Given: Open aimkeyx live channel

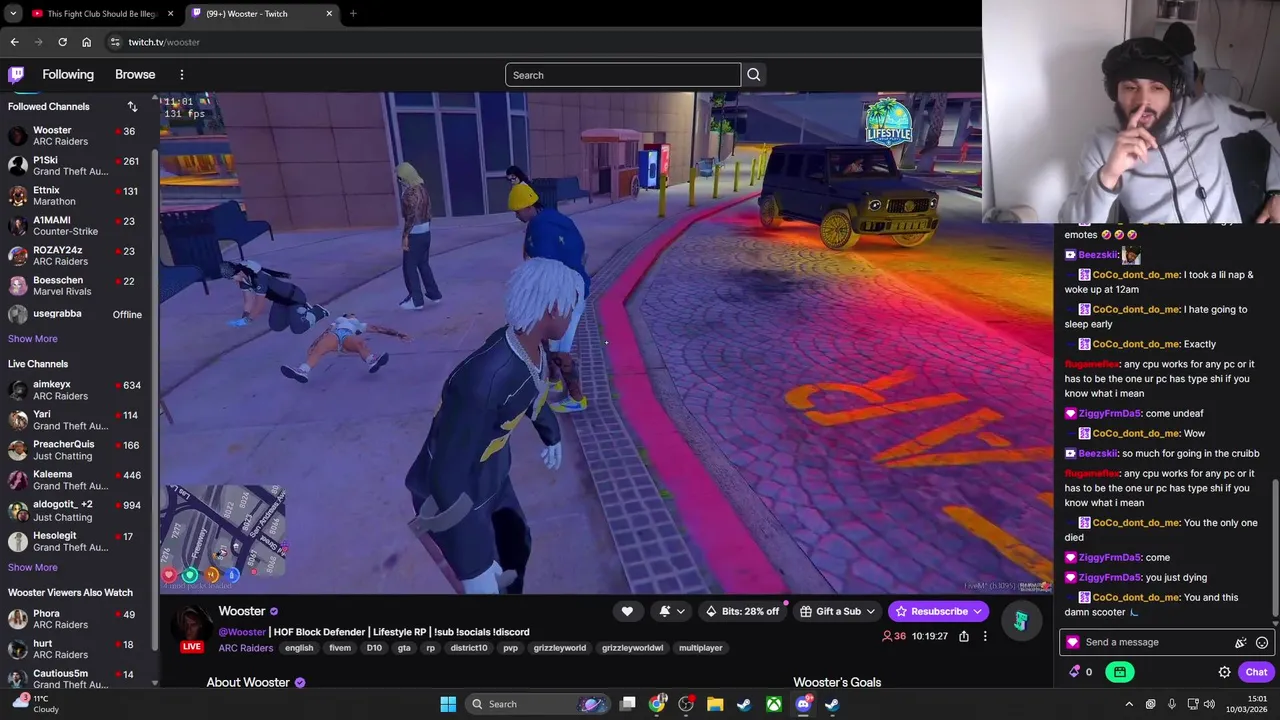Looking at the screenshot, I should (x=76, y=390).
